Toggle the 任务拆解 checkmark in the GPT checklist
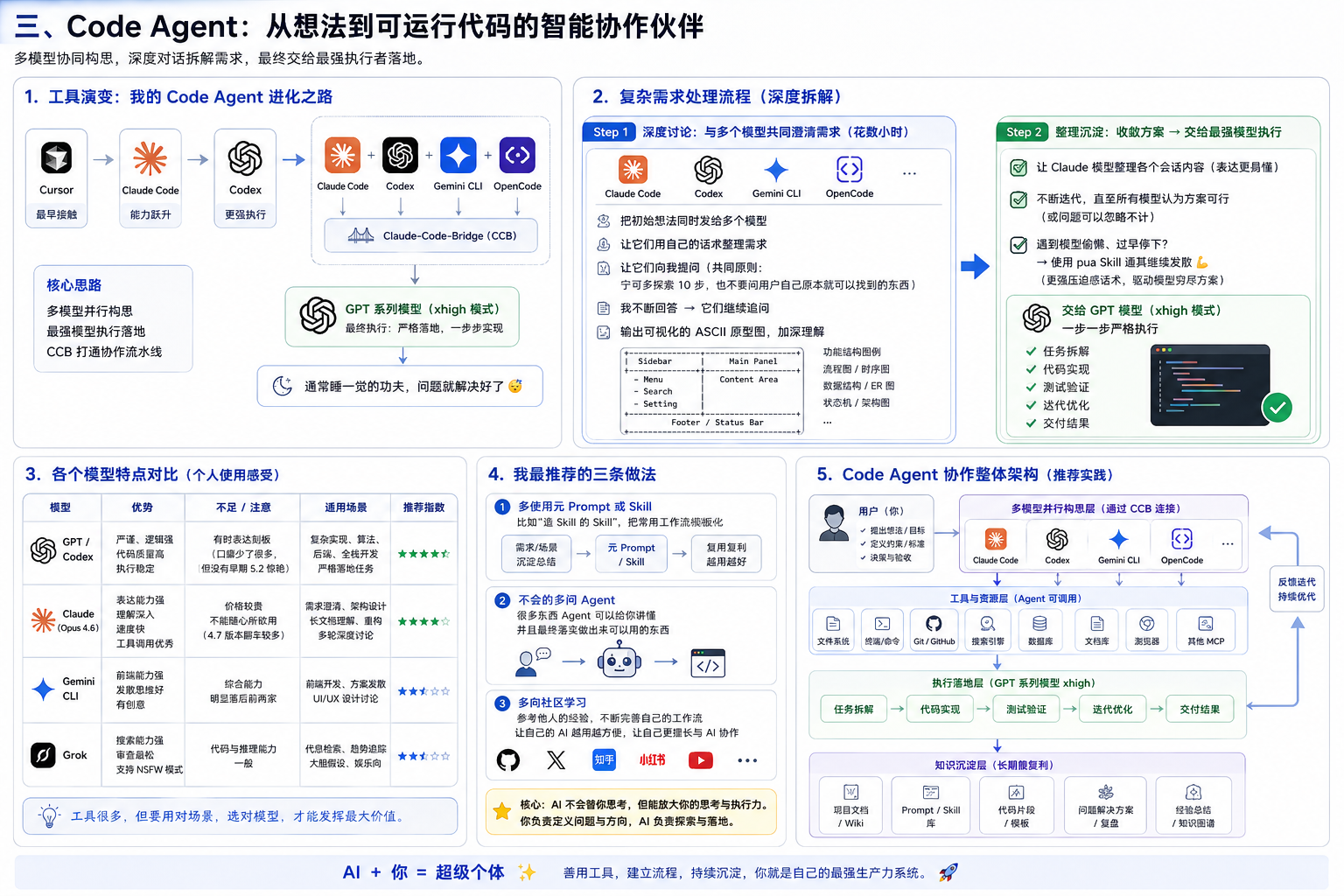This screenshot has height=896, width=1344. click(x=1032, y=351)
